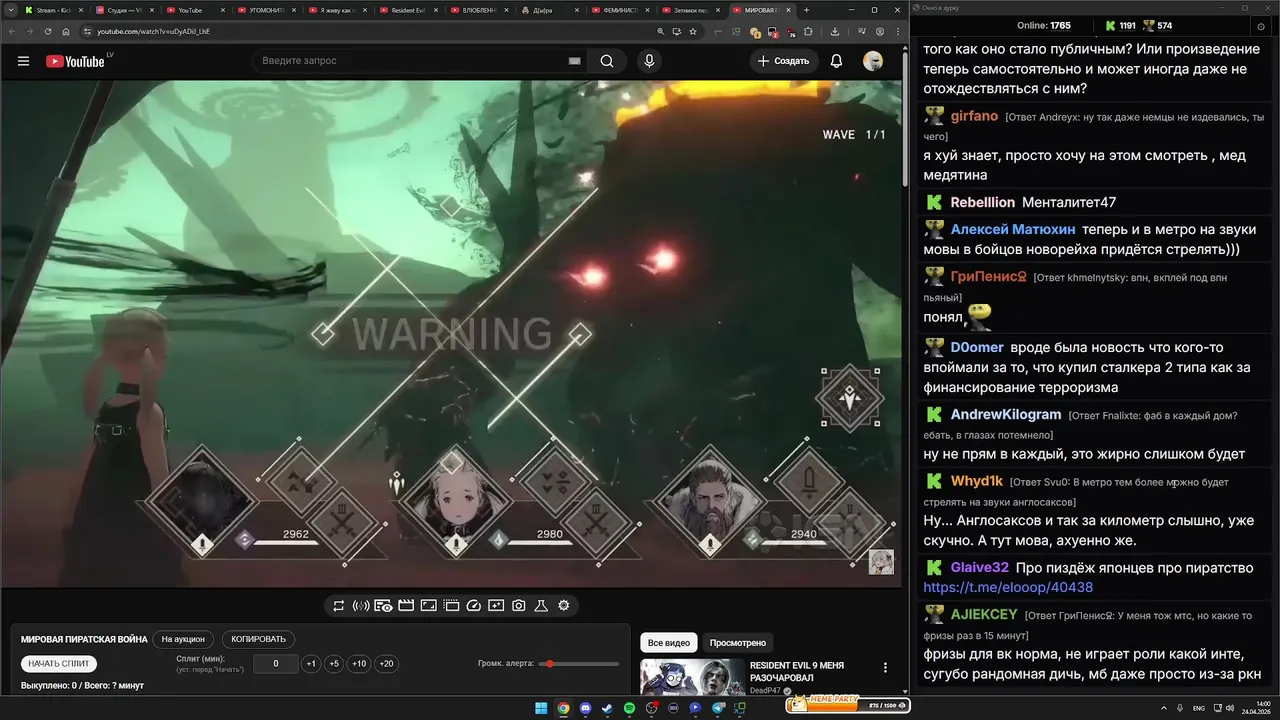Open the gear settings in video toolbar
The height and width of the screenshot is (720, 1280).
(x=564, y=606)
